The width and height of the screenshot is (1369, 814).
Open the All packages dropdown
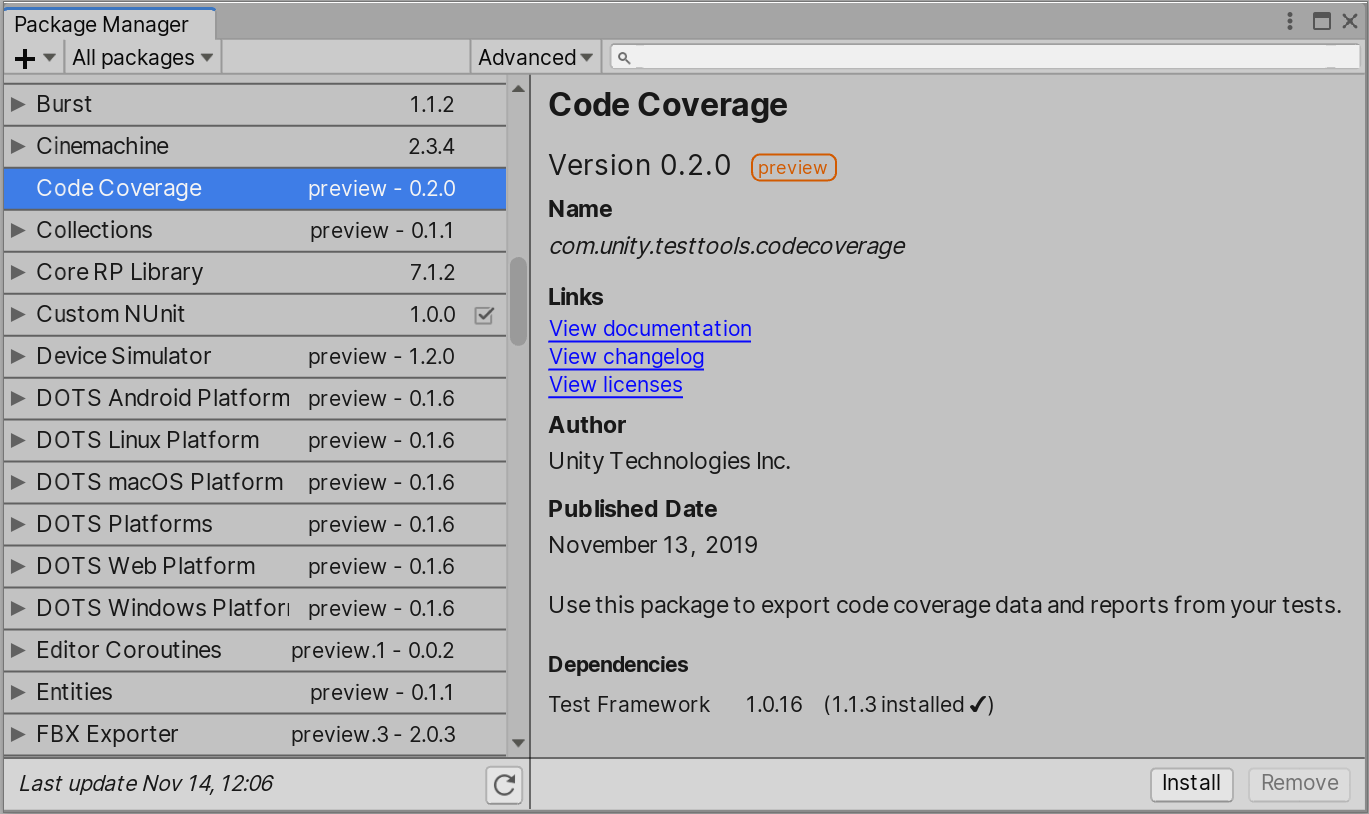pyautogui.click(x=143, y=58)
